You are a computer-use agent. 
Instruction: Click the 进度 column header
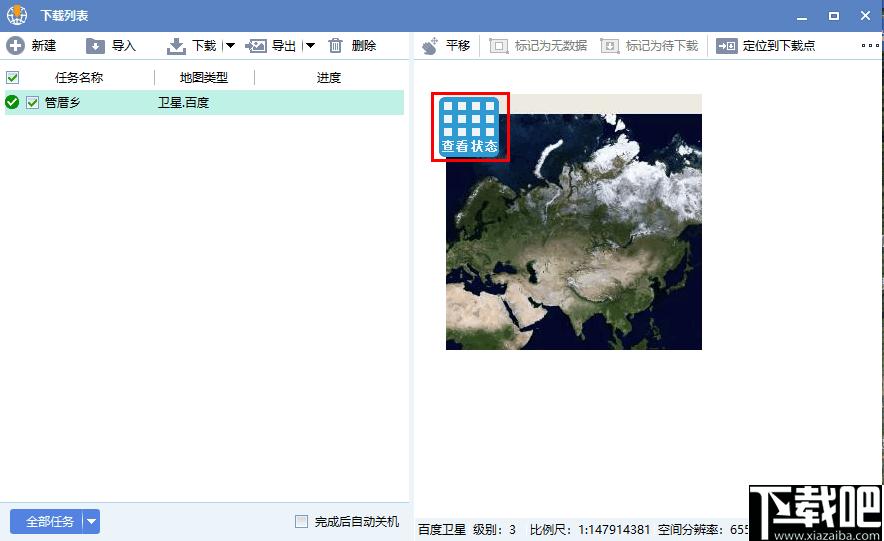pyautogui.click(x=329, y=78)
